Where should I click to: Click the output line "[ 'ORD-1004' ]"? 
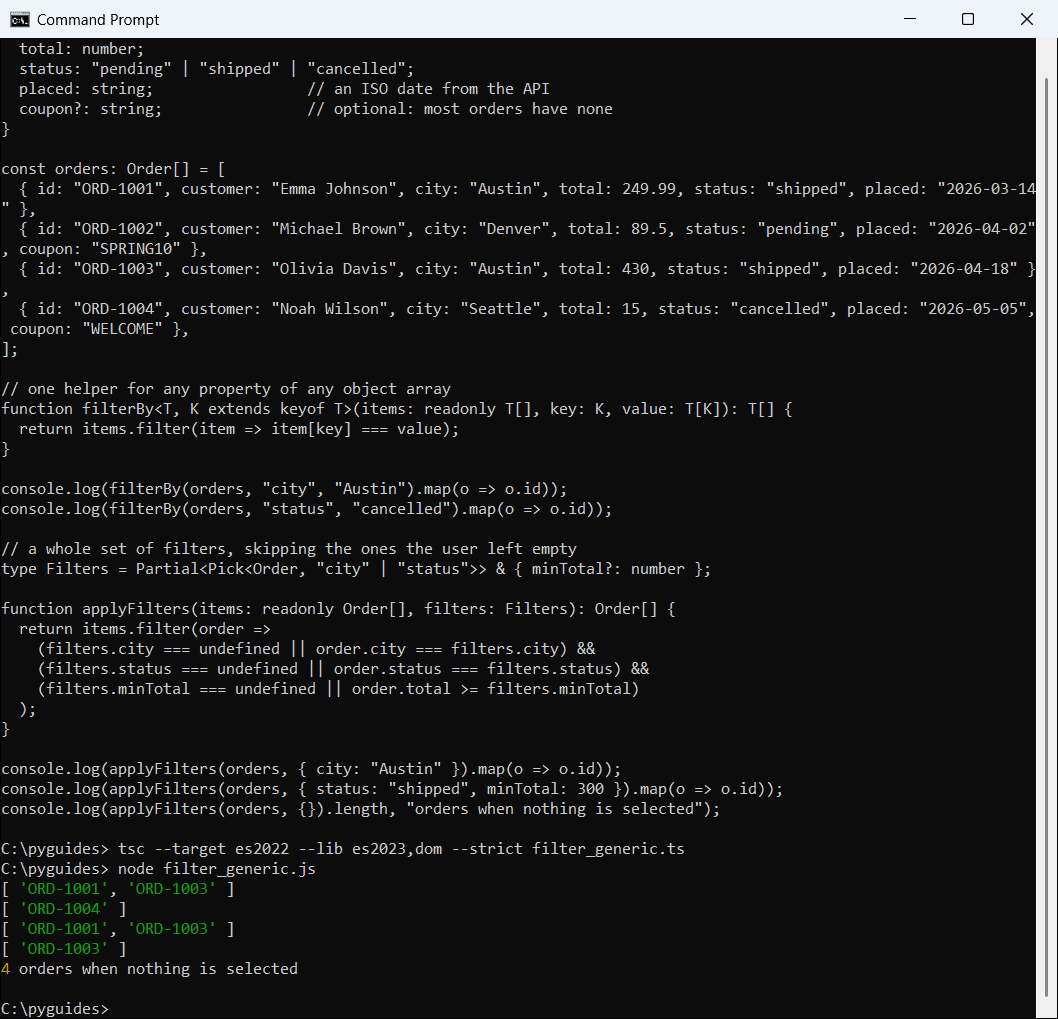coord(64,909)
